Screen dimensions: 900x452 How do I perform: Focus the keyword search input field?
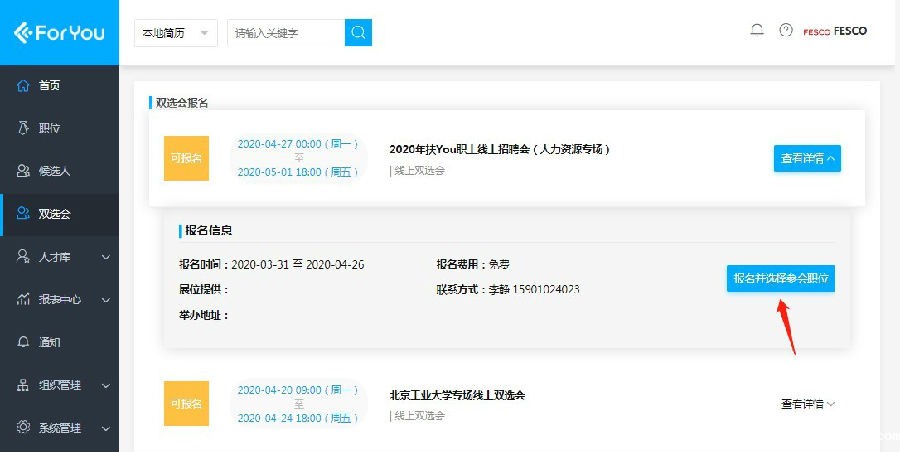[285, 32]
